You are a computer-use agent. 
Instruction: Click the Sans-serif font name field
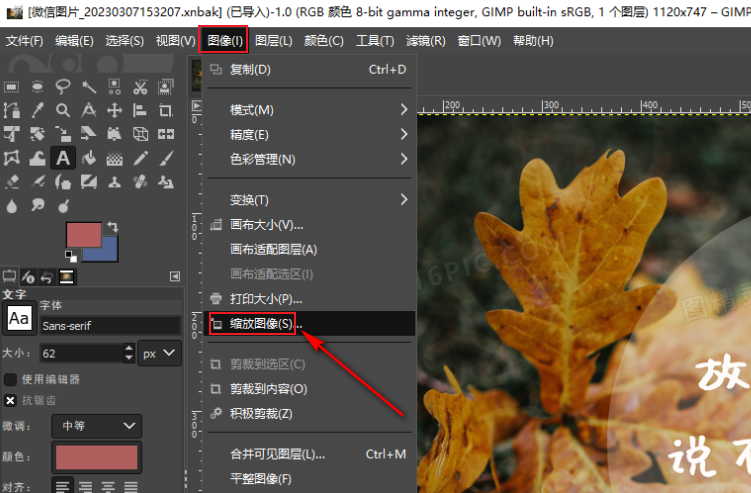tap(110, 326)
